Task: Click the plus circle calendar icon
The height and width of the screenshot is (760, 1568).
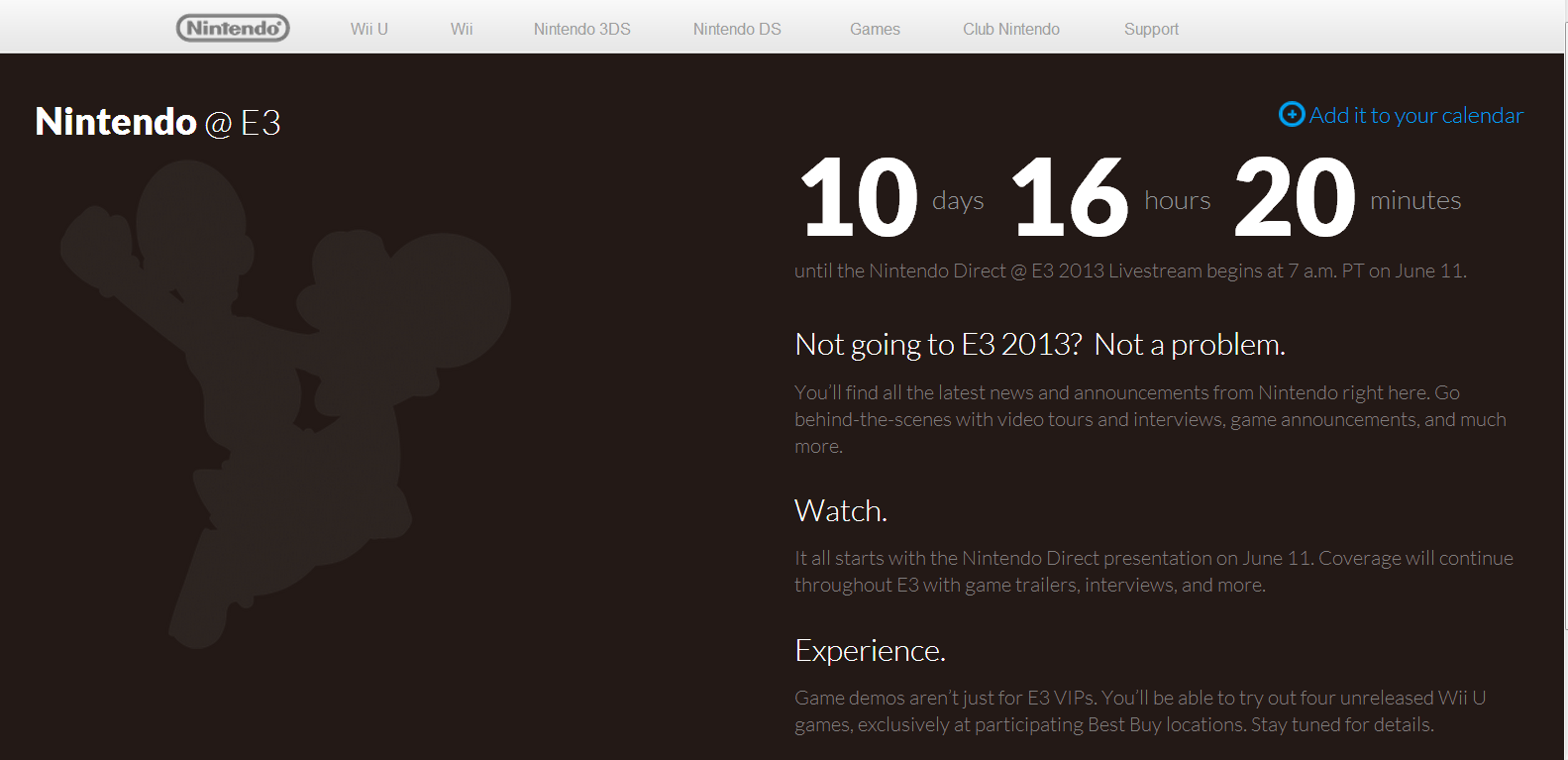Action: point(1292,115)
